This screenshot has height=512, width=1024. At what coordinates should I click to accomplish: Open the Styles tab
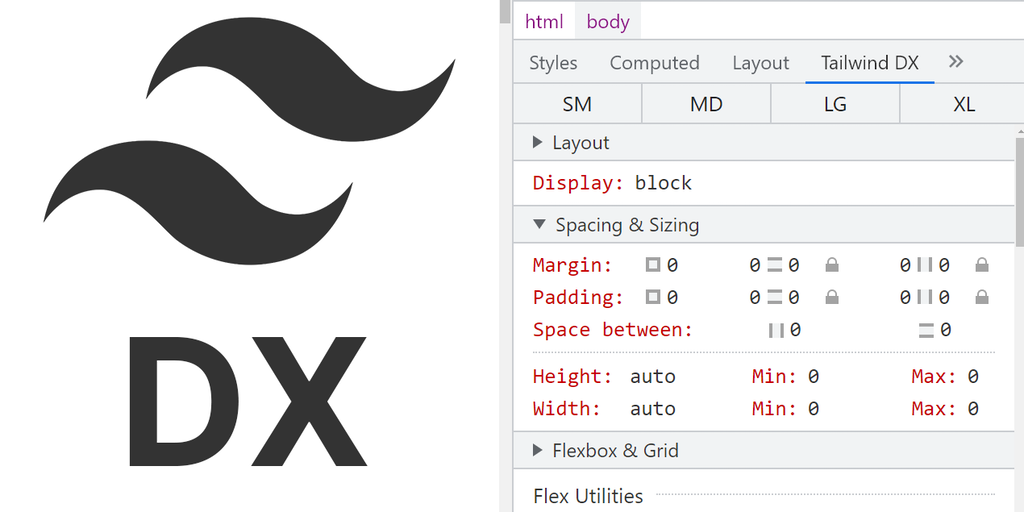coord(553,63)
